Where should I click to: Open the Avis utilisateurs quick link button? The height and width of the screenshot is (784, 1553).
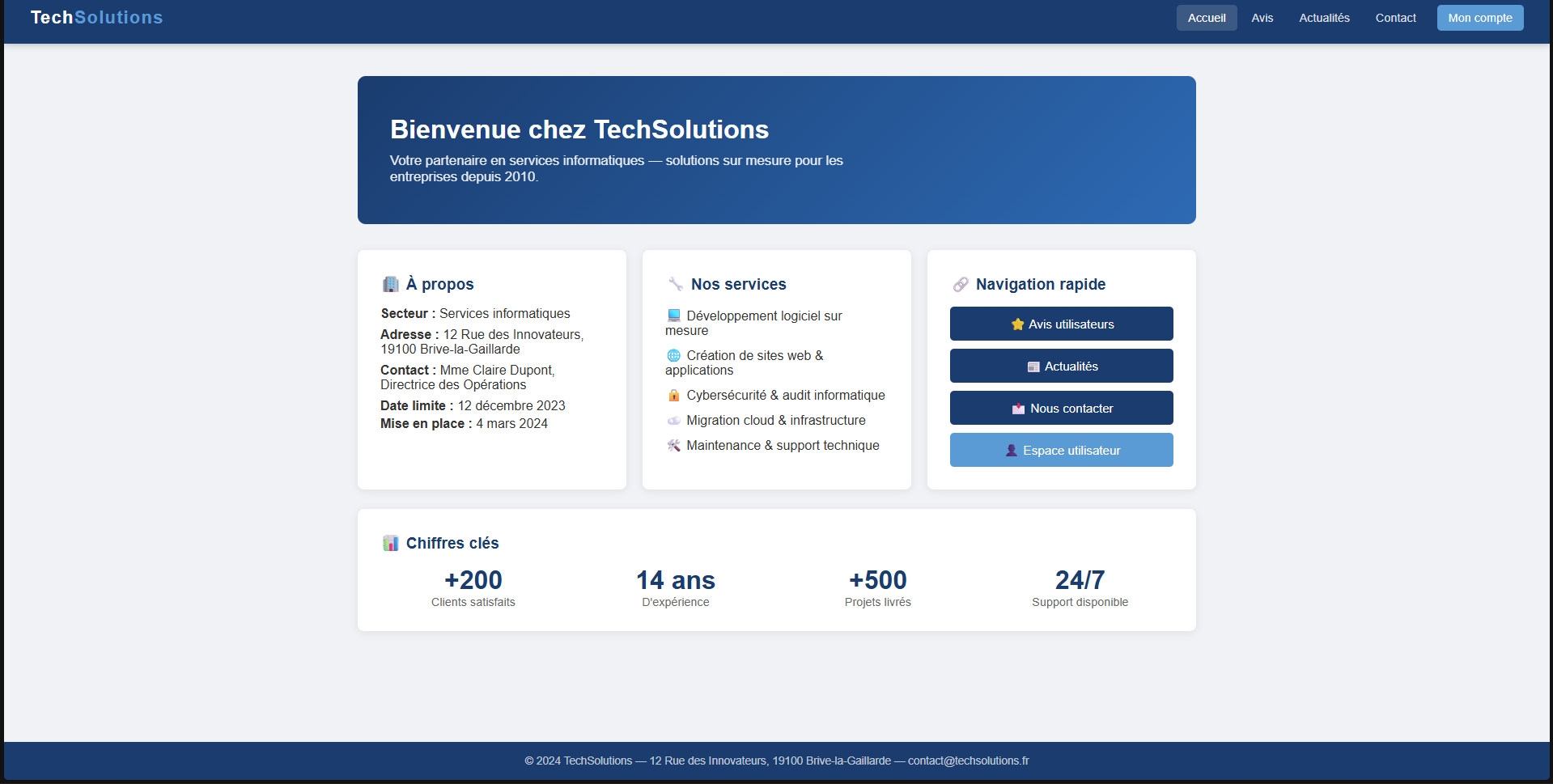[x=1061, y=324]
